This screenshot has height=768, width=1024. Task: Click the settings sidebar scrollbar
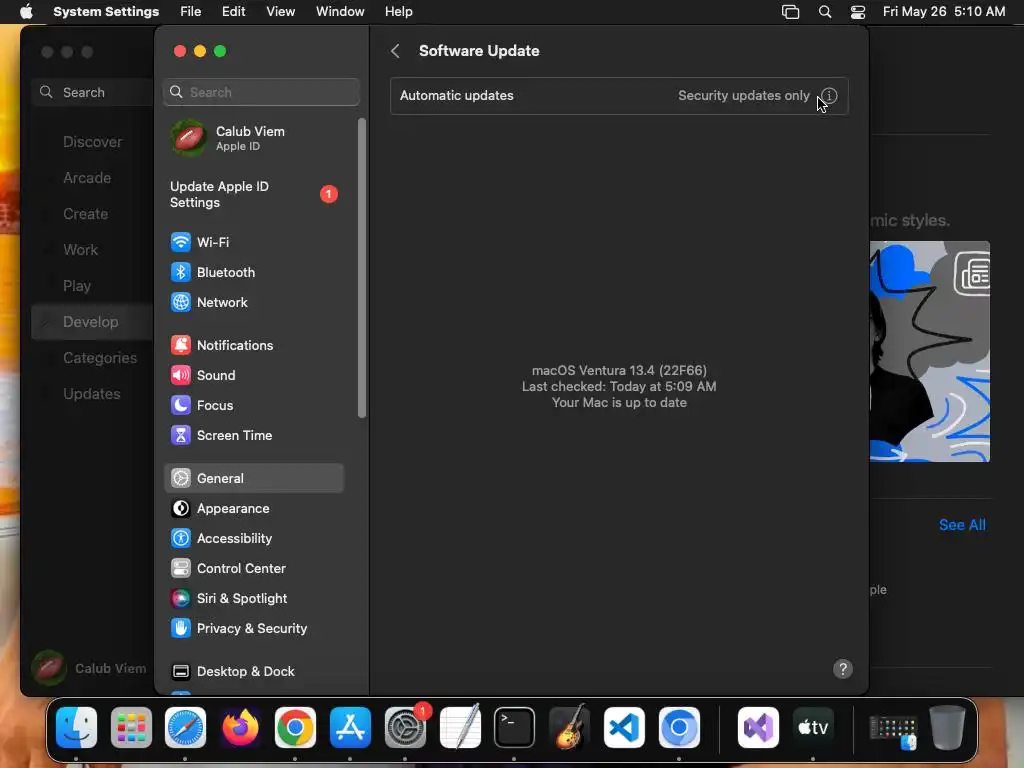click(x=362, y=268)
